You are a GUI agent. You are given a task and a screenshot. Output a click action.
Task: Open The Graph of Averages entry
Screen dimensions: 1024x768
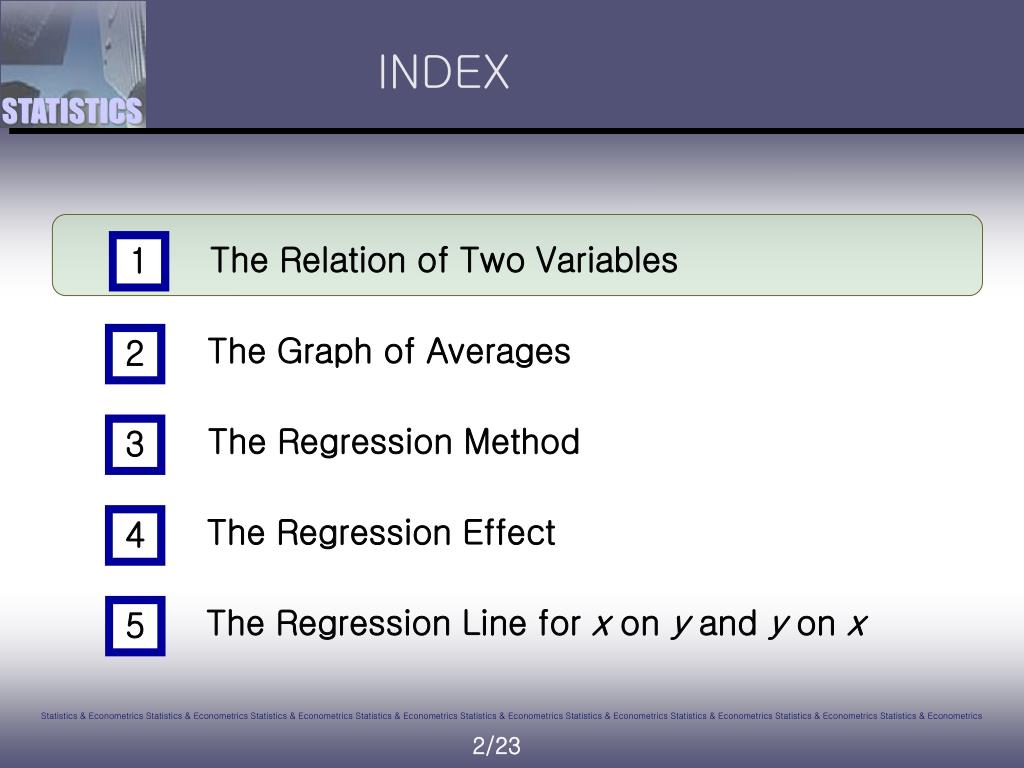point(389,352)
